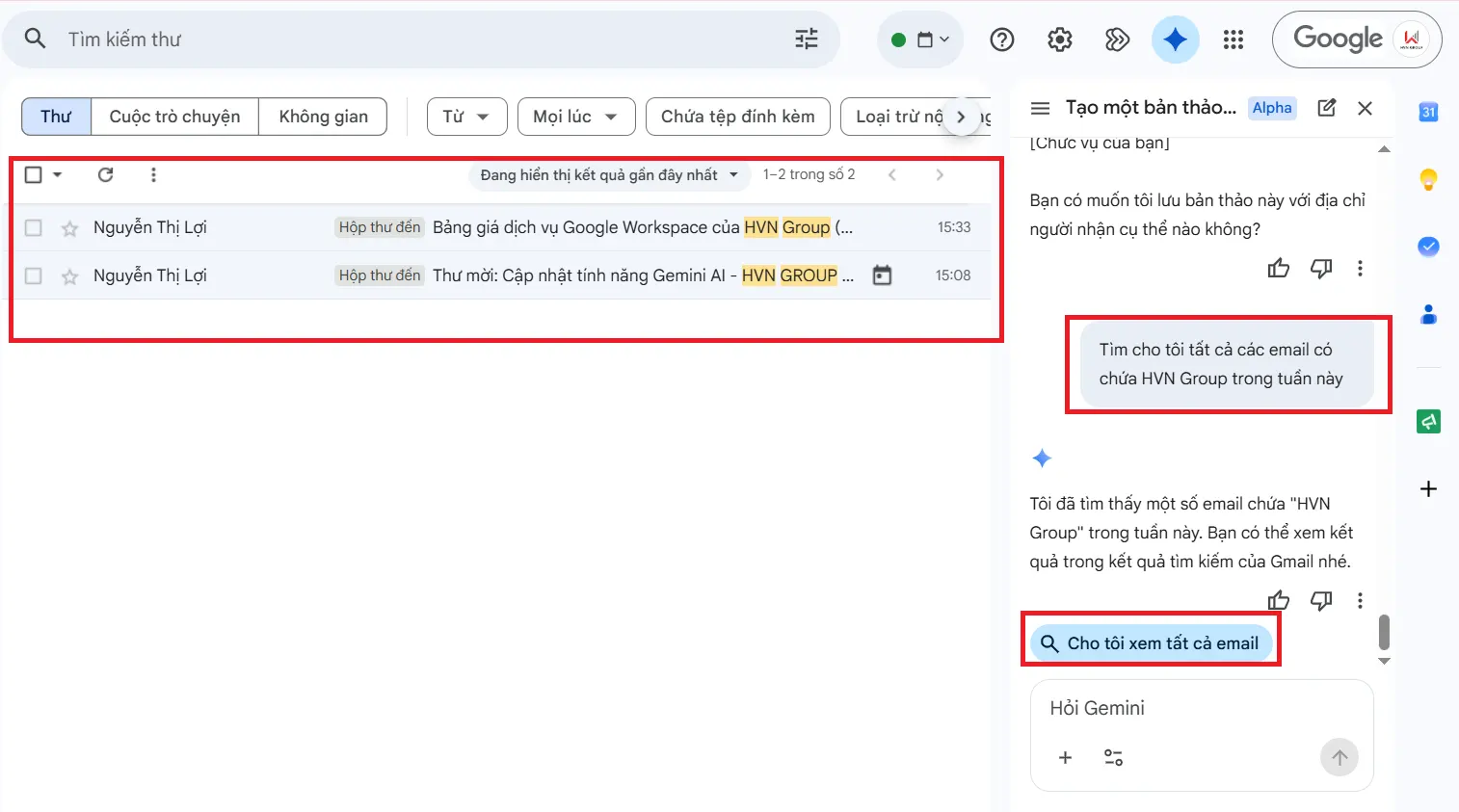
Task: Click Cho tôi xem tất cả email
Action: 1151,642
